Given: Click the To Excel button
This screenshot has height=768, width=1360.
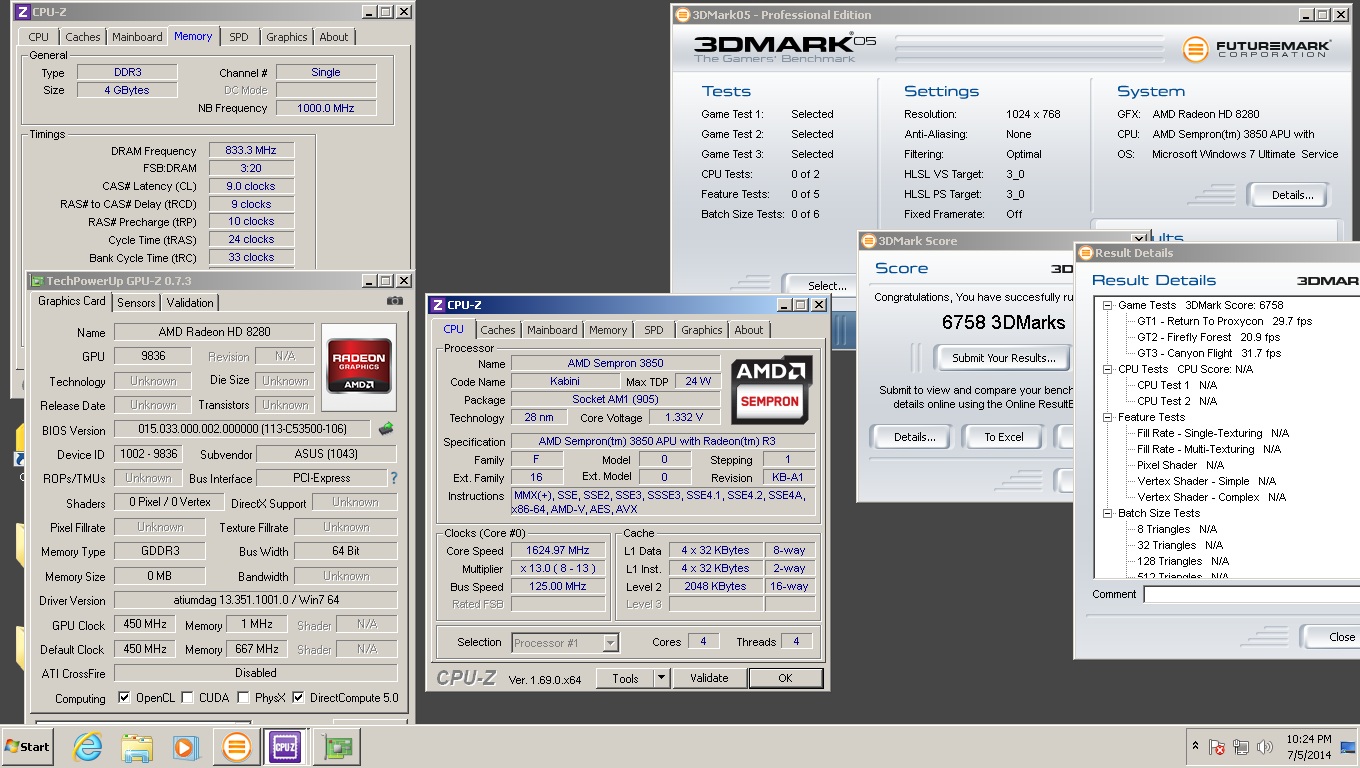Looking at the screenshot, I should tap(1003, 437).
